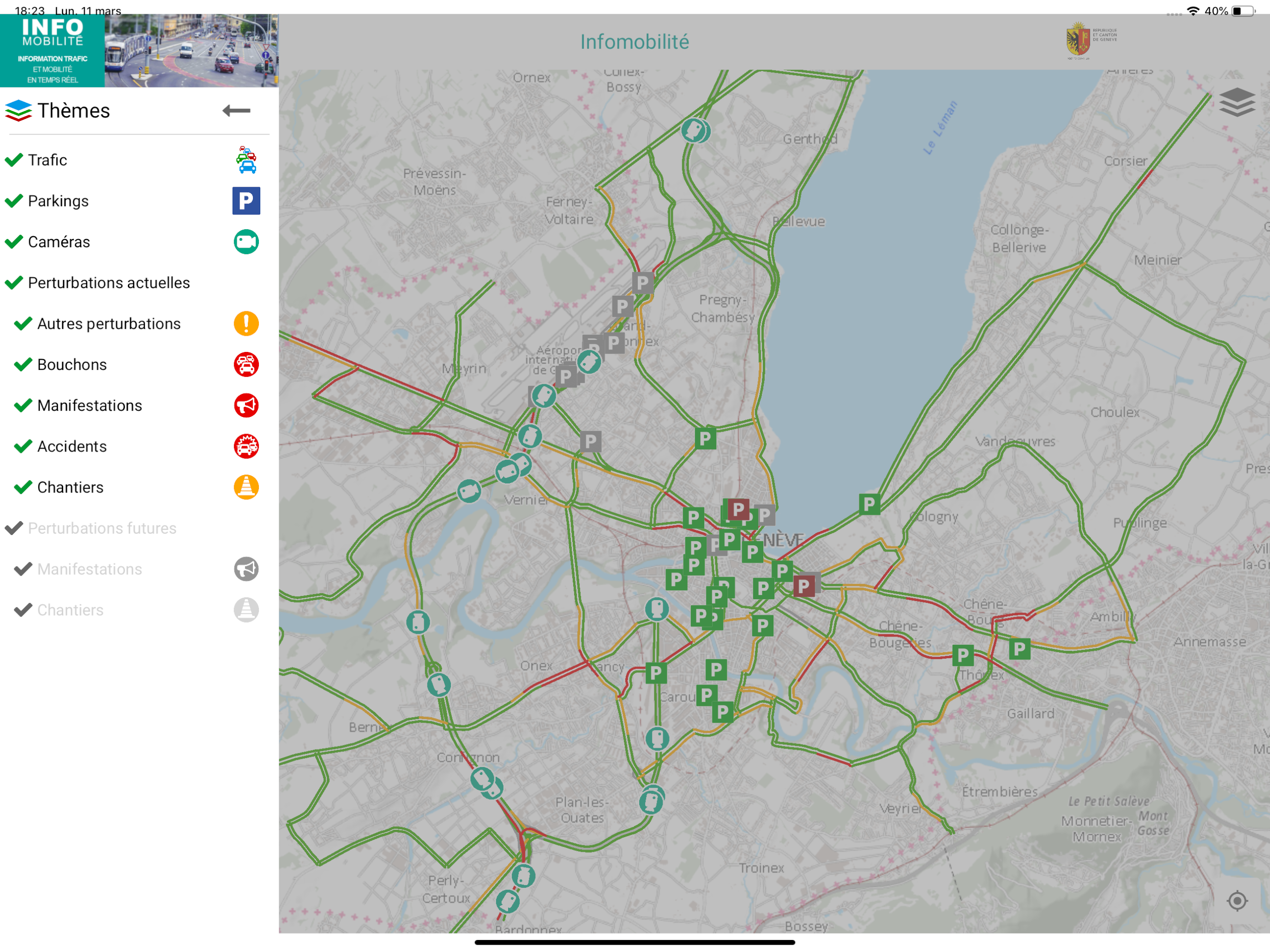The height and width of the screenshot is (952, 1270).
Task: Select the green parking marker below Pregny-Chambésy
Action: pos(705,439)
